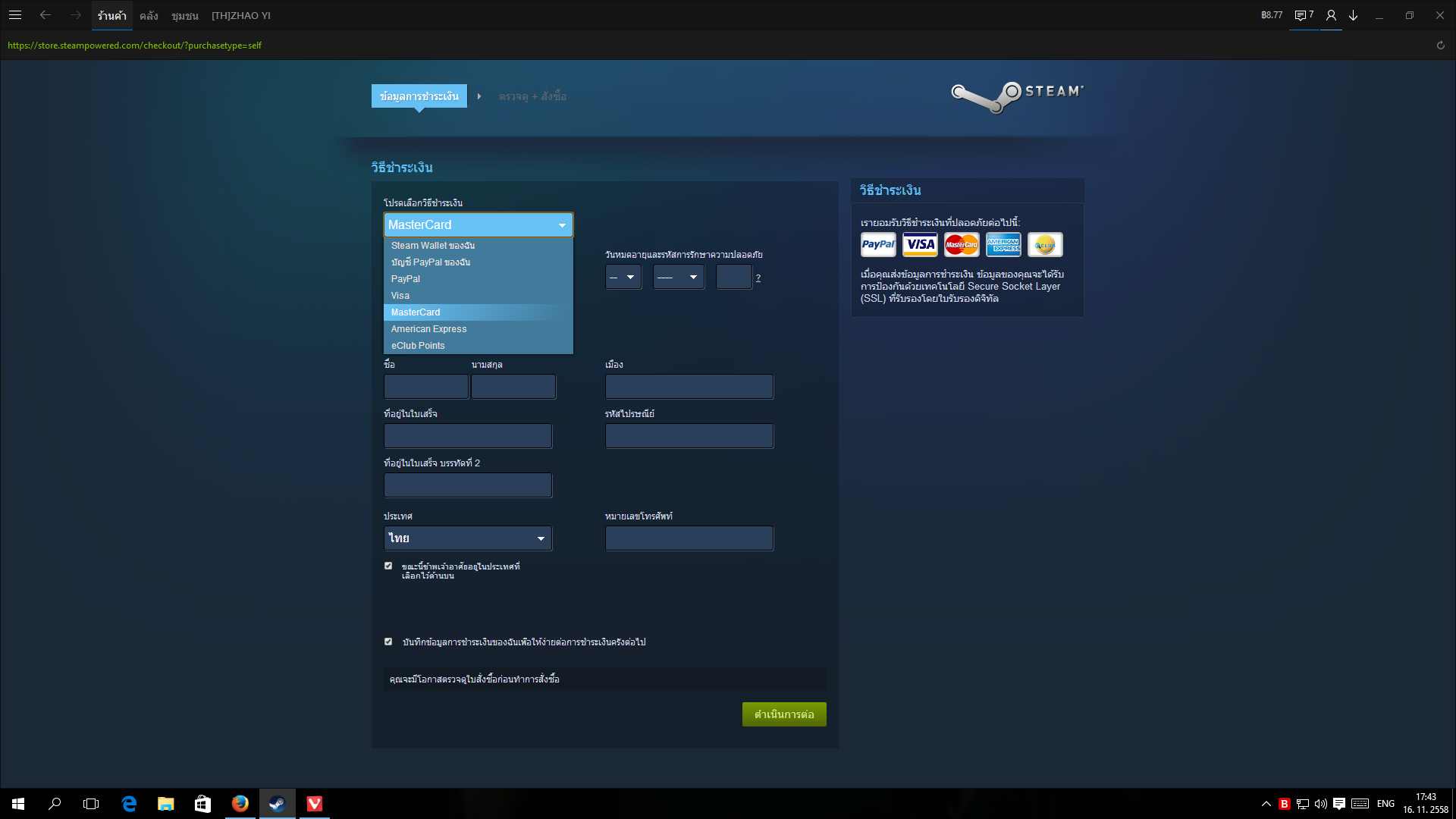Screen dimensions: 1456x819
Task: Open the ร้านค้า store tab
Action: pyautogui.click(x=111, y=15)
